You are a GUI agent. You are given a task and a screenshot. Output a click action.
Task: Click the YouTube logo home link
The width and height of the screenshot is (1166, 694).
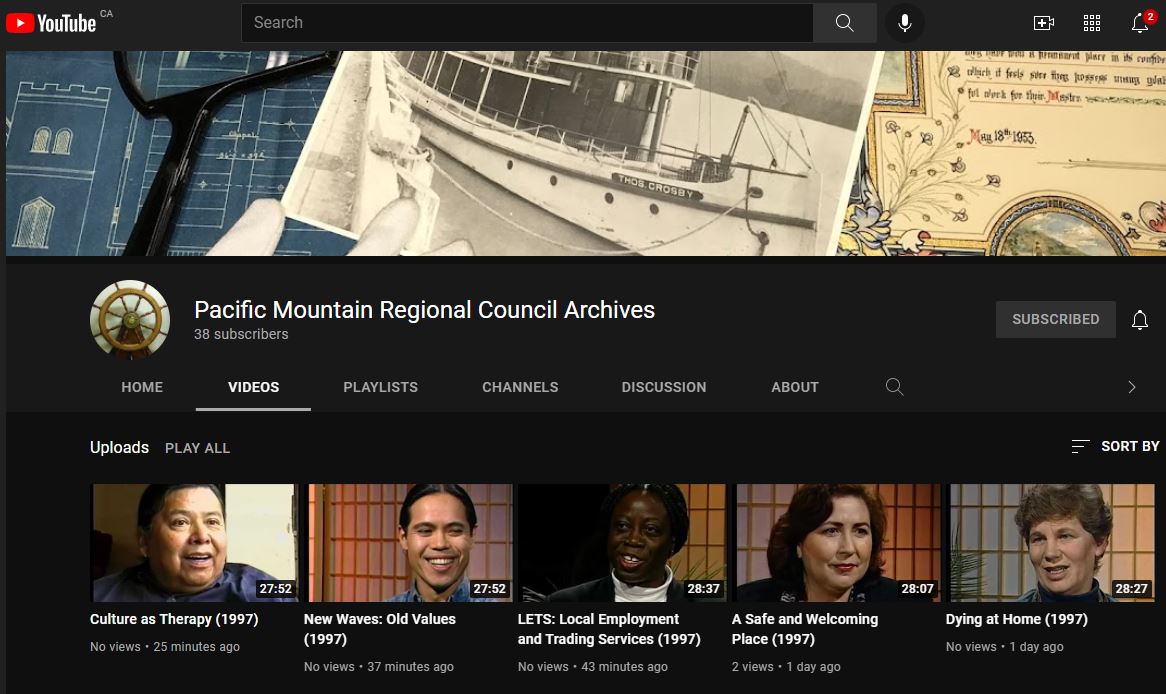(x=51, y=23)
